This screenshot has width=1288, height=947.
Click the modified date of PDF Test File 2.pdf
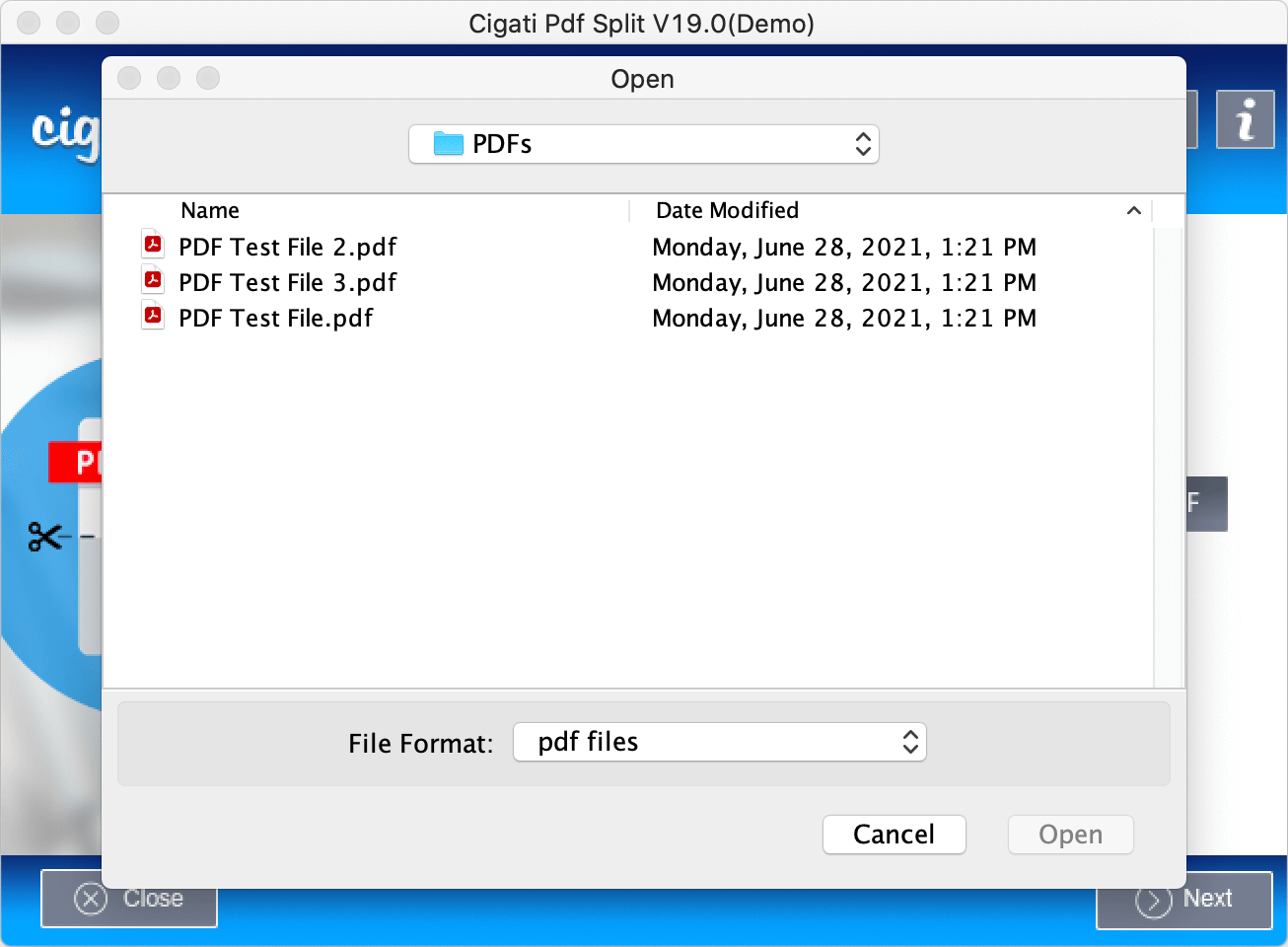844,247
